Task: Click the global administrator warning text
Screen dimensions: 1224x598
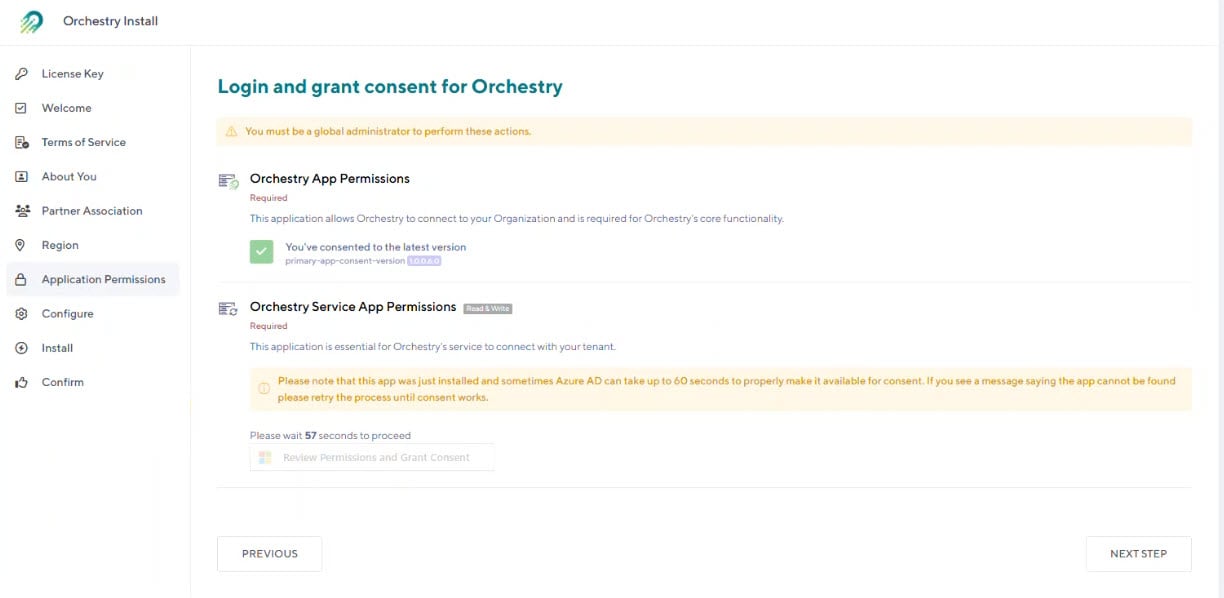Action: click(388, 131)
